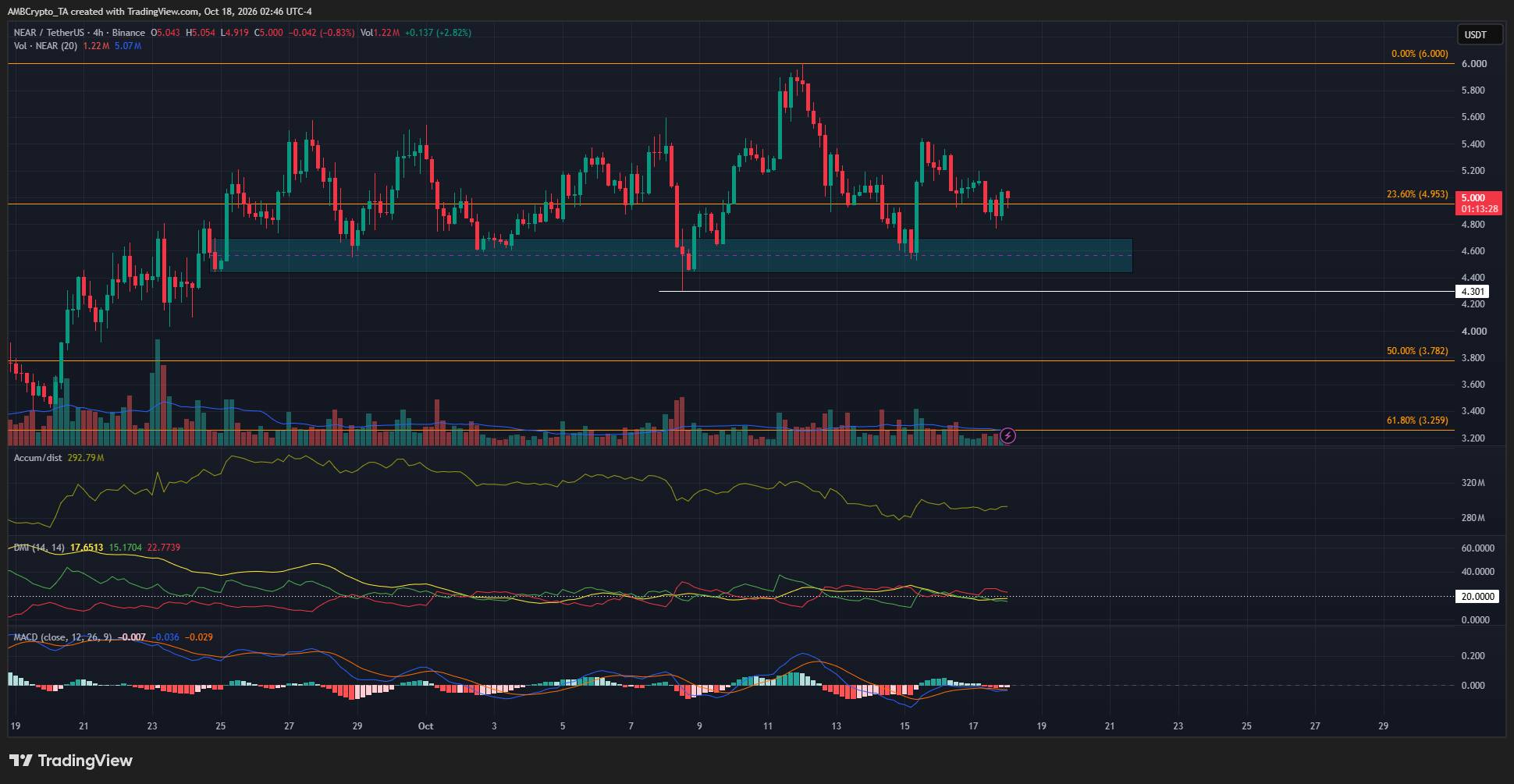Click the 0.200 MACD axis tick

(1473, 656)
